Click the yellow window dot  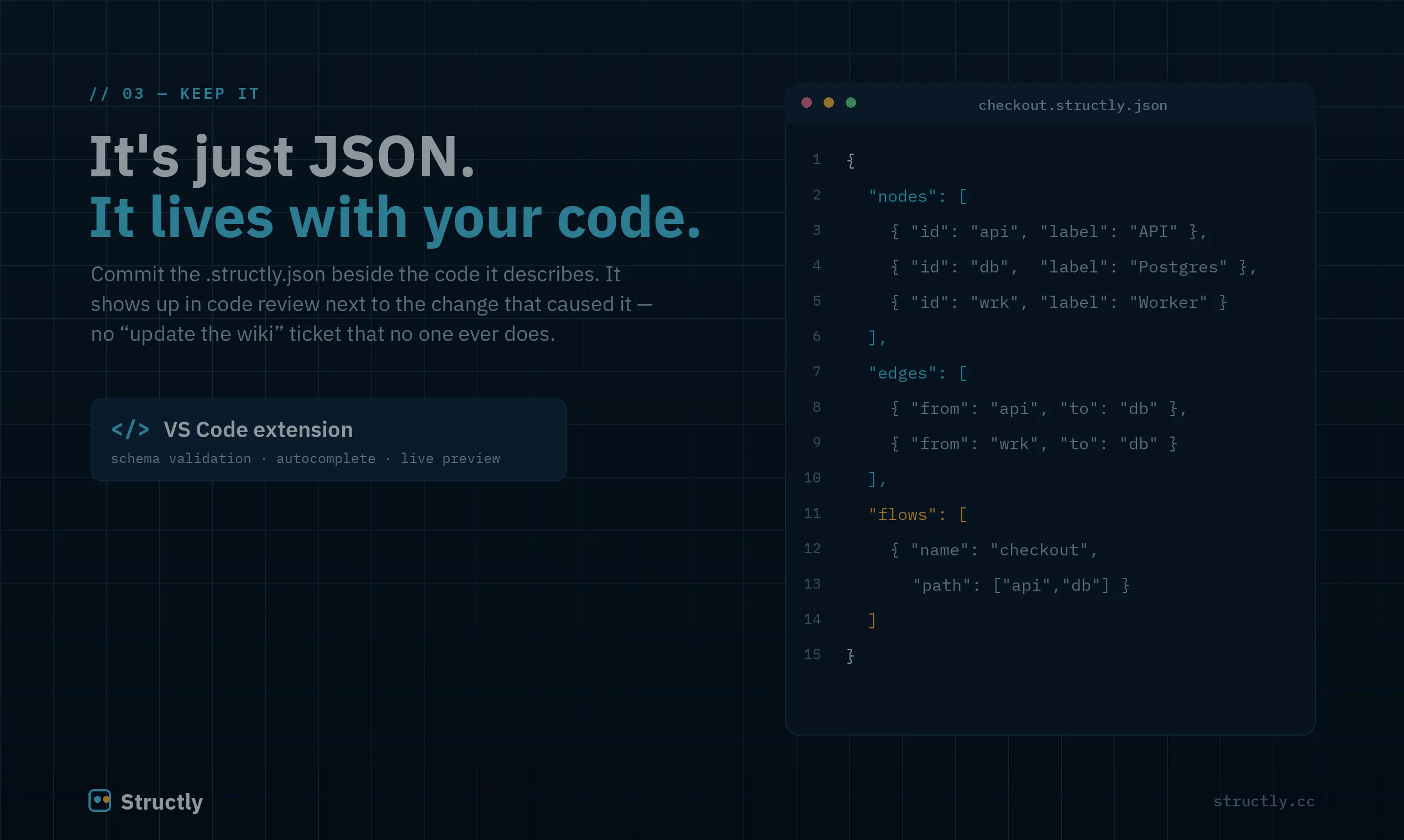829,102
